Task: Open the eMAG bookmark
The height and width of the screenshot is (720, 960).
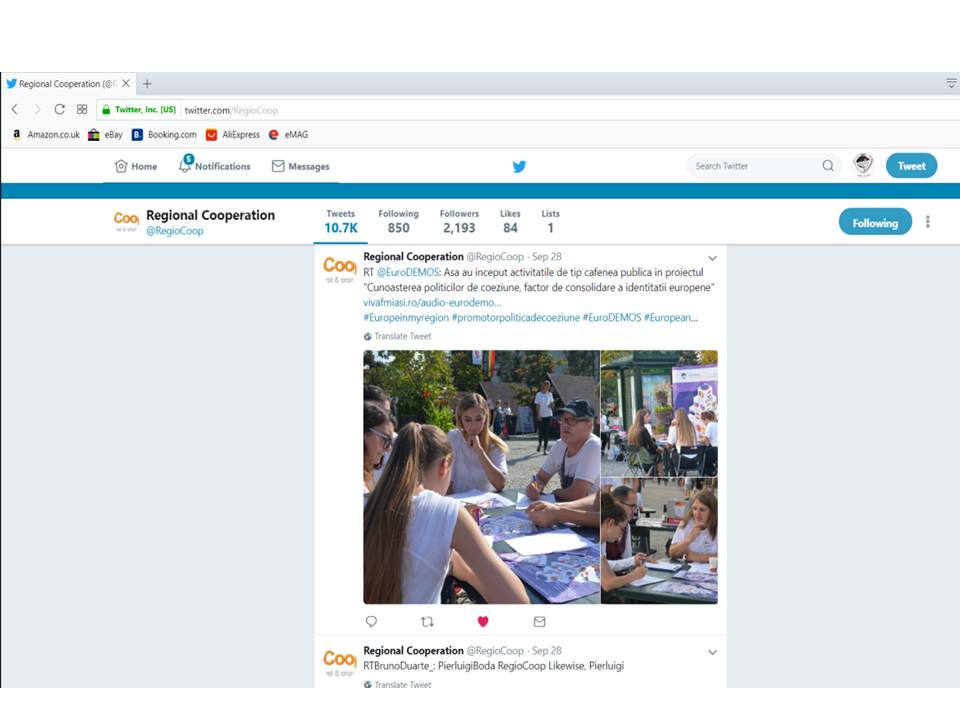Action: [288, 135]
